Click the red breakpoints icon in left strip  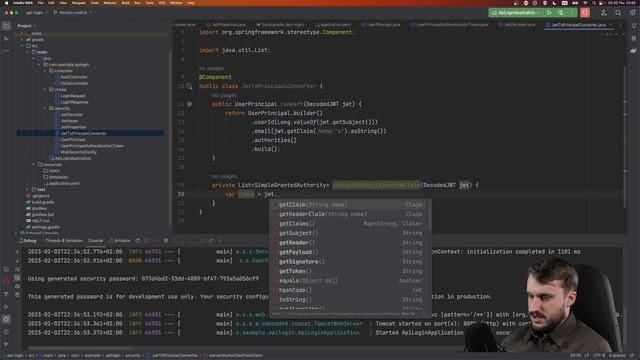[6, 282]
